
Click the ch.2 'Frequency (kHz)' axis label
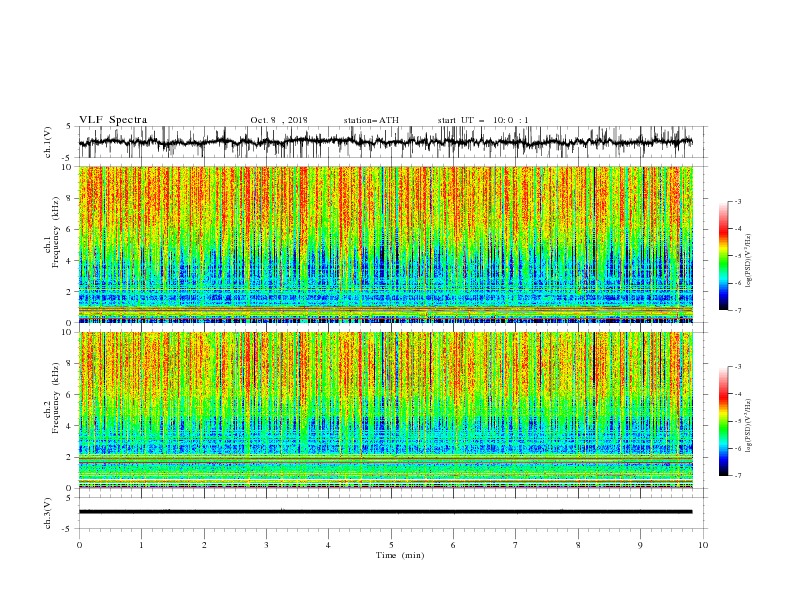click(x=55, y=398)
